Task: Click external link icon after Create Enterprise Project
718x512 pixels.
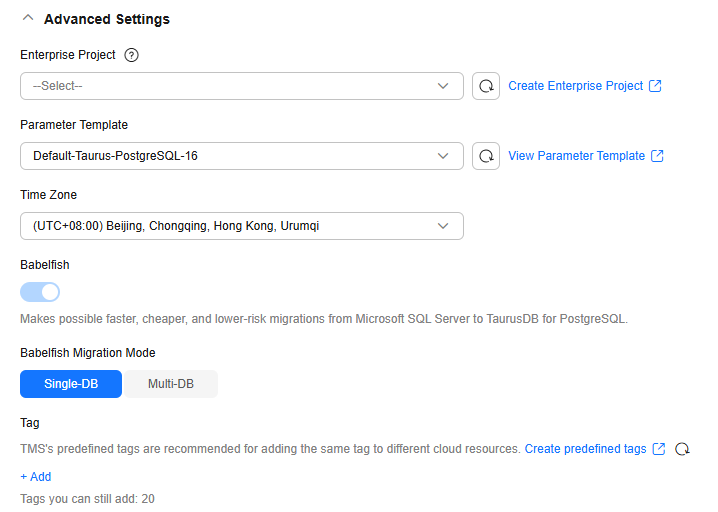Action: pyautogui.click(x=656, y=86)
